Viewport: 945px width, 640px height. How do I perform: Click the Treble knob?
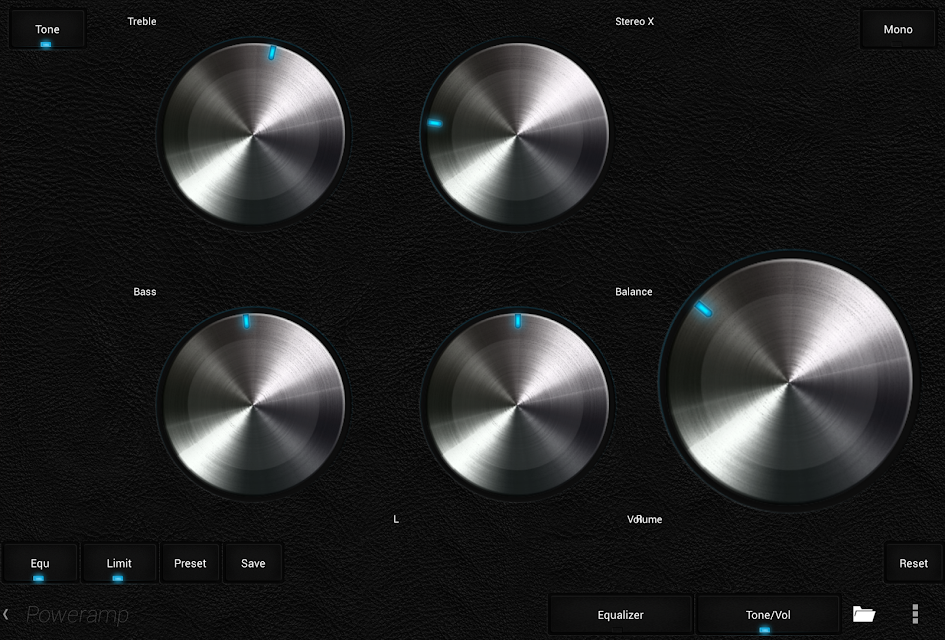coord(253,134)
